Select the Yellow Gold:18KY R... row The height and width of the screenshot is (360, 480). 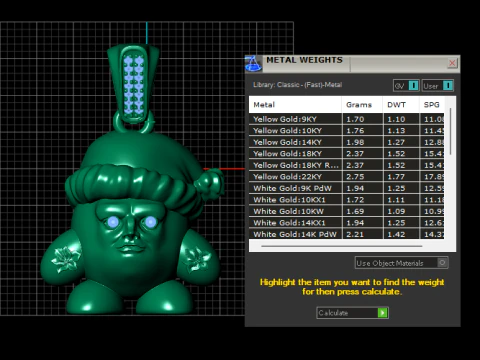(346, 165)
